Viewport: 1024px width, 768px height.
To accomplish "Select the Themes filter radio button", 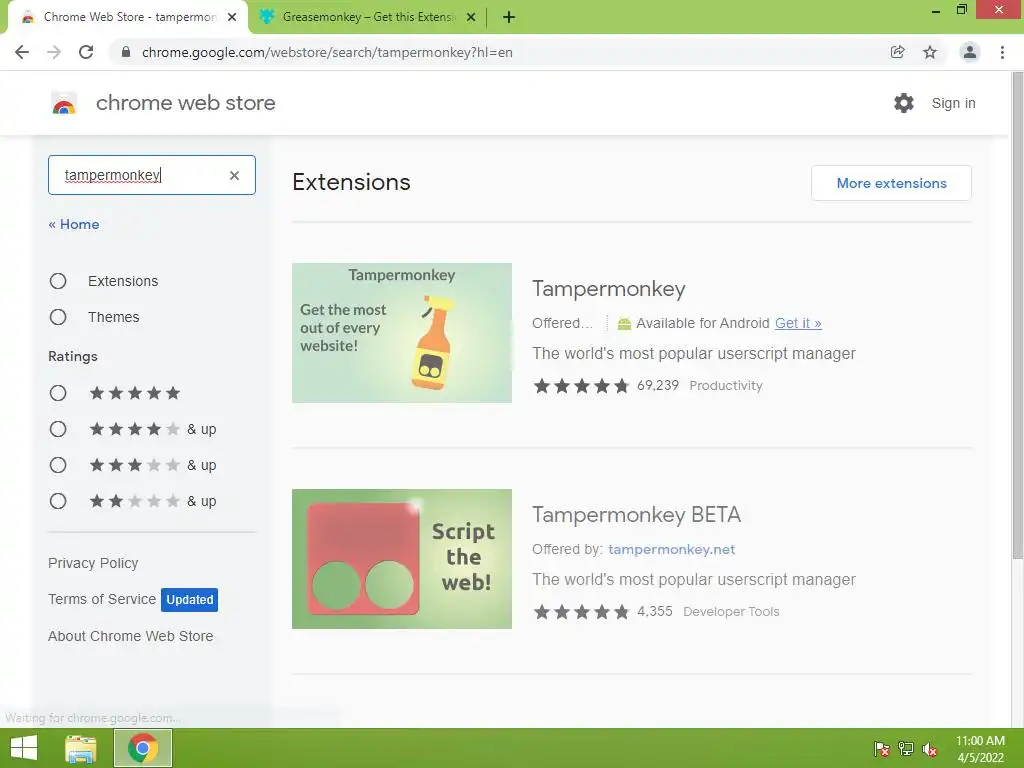I will 58,317.
